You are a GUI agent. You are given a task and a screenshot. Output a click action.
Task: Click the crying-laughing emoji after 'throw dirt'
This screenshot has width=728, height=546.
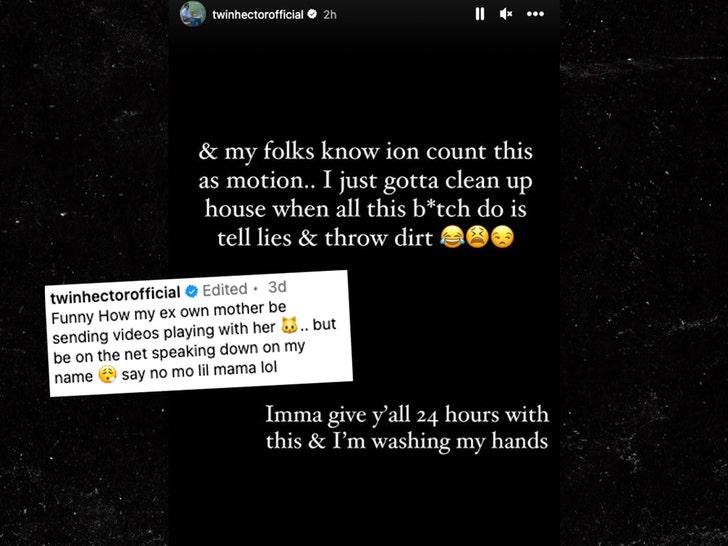(x=452, y=237)
